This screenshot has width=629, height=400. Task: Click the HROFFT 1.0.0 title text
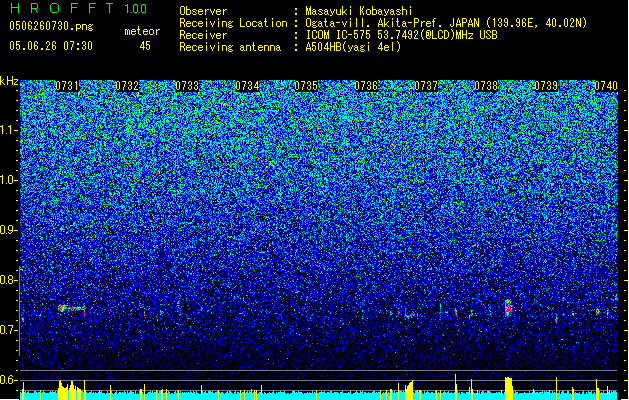pos(78,8)
